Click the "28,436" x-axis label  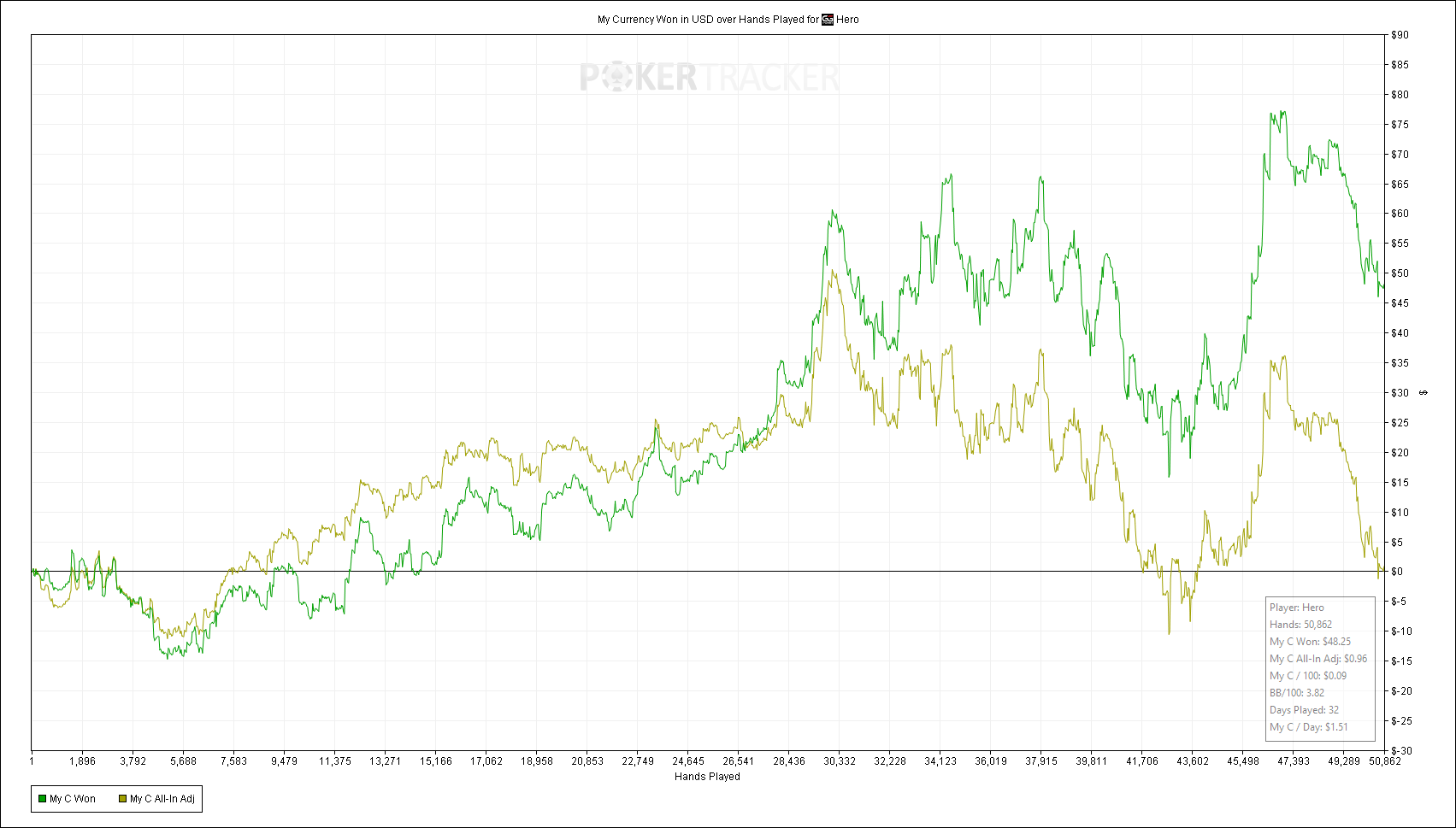click(x=789, y=761)
